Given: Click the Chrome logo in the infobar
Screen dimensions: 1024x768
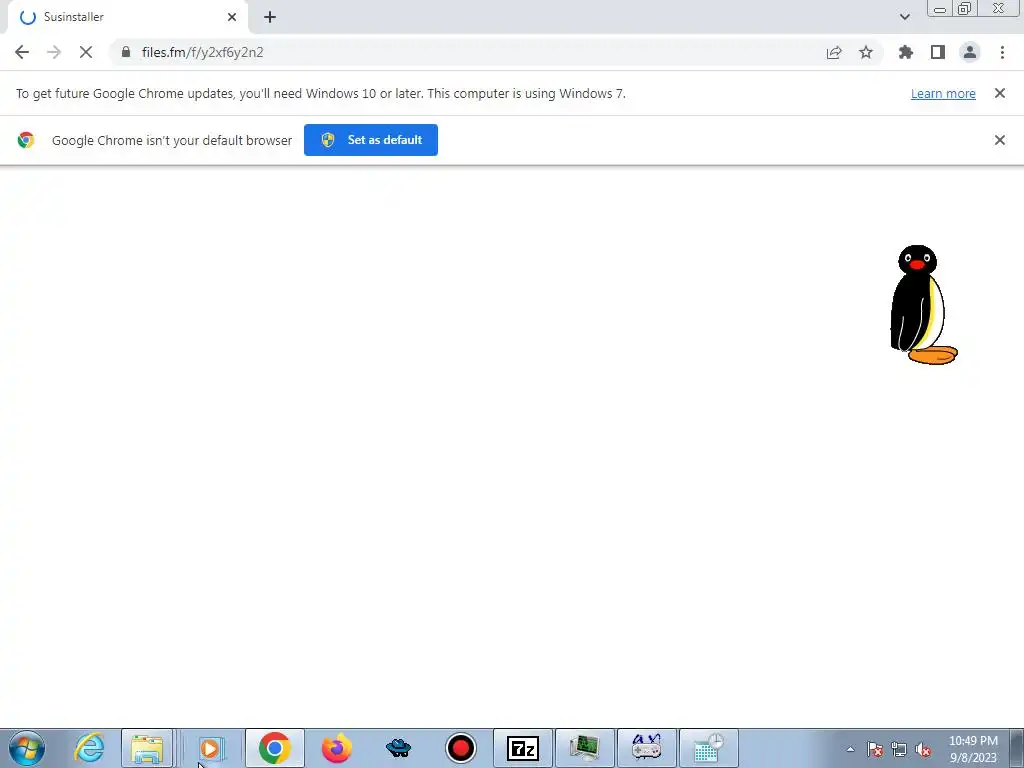Looking at the screenshot, I should [x=25, y=140].
